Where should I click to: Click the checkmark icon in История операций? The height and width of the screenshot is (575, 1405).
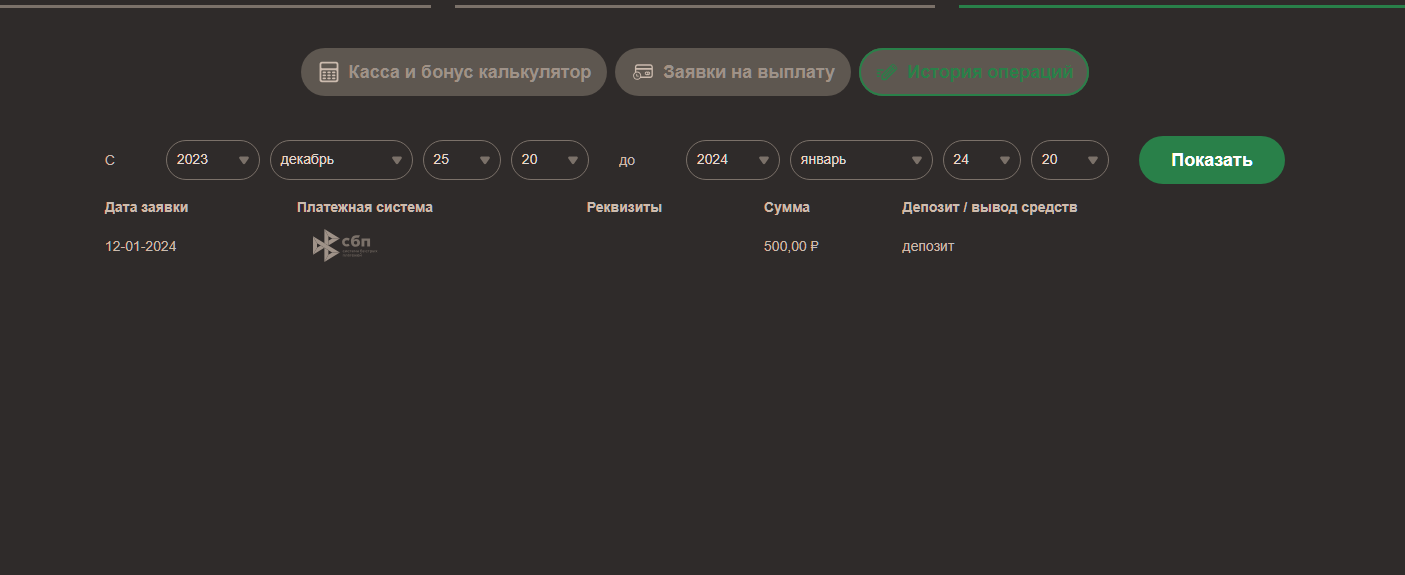point(886,72)
